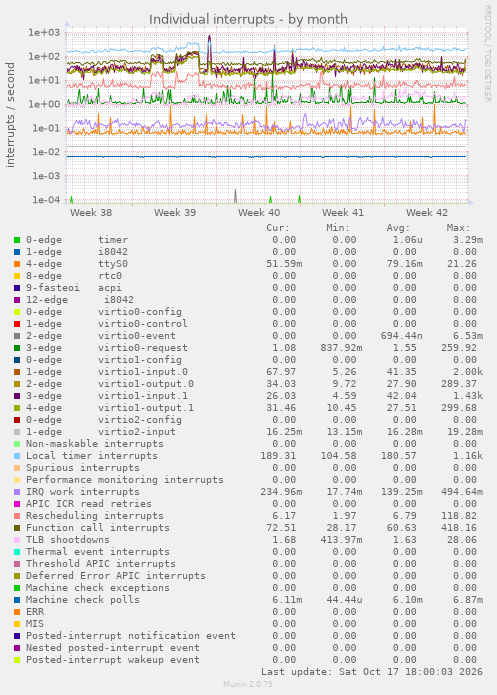Click the '1e+03' y-axis tick label
This screenshot has height=695, width=497.
tap(44, 32)
